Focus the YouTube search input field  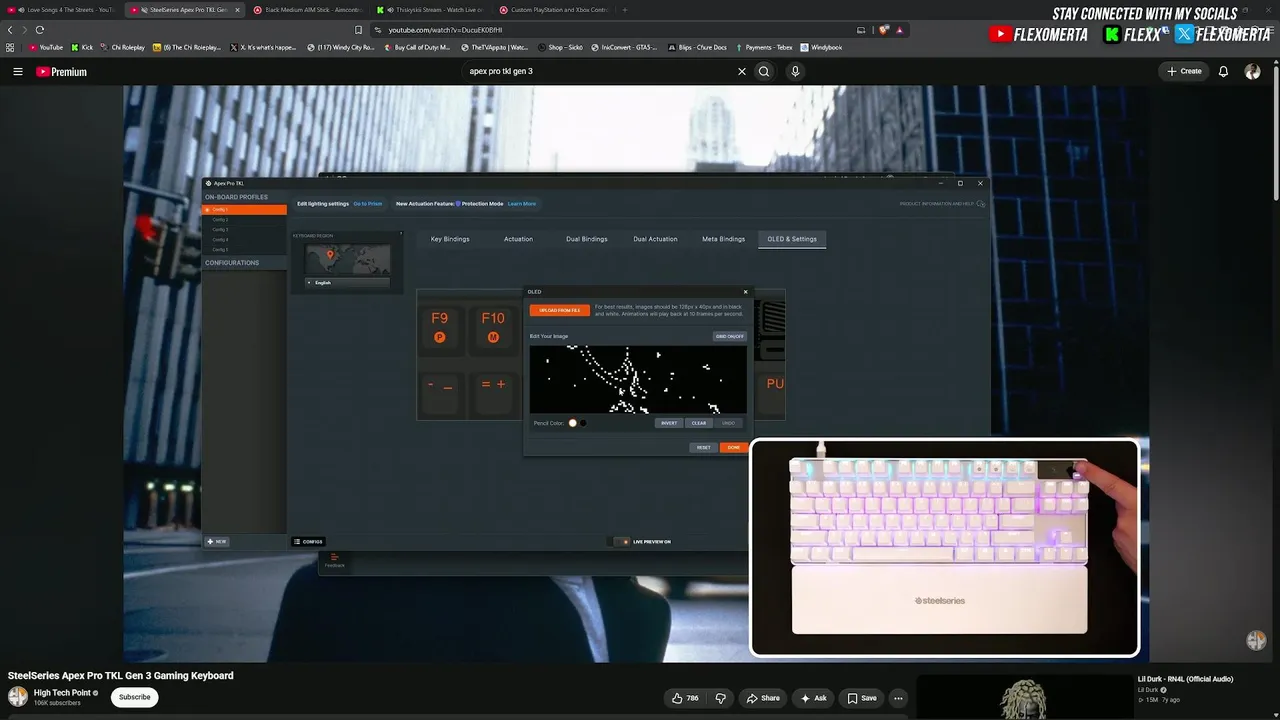(600, 72)
